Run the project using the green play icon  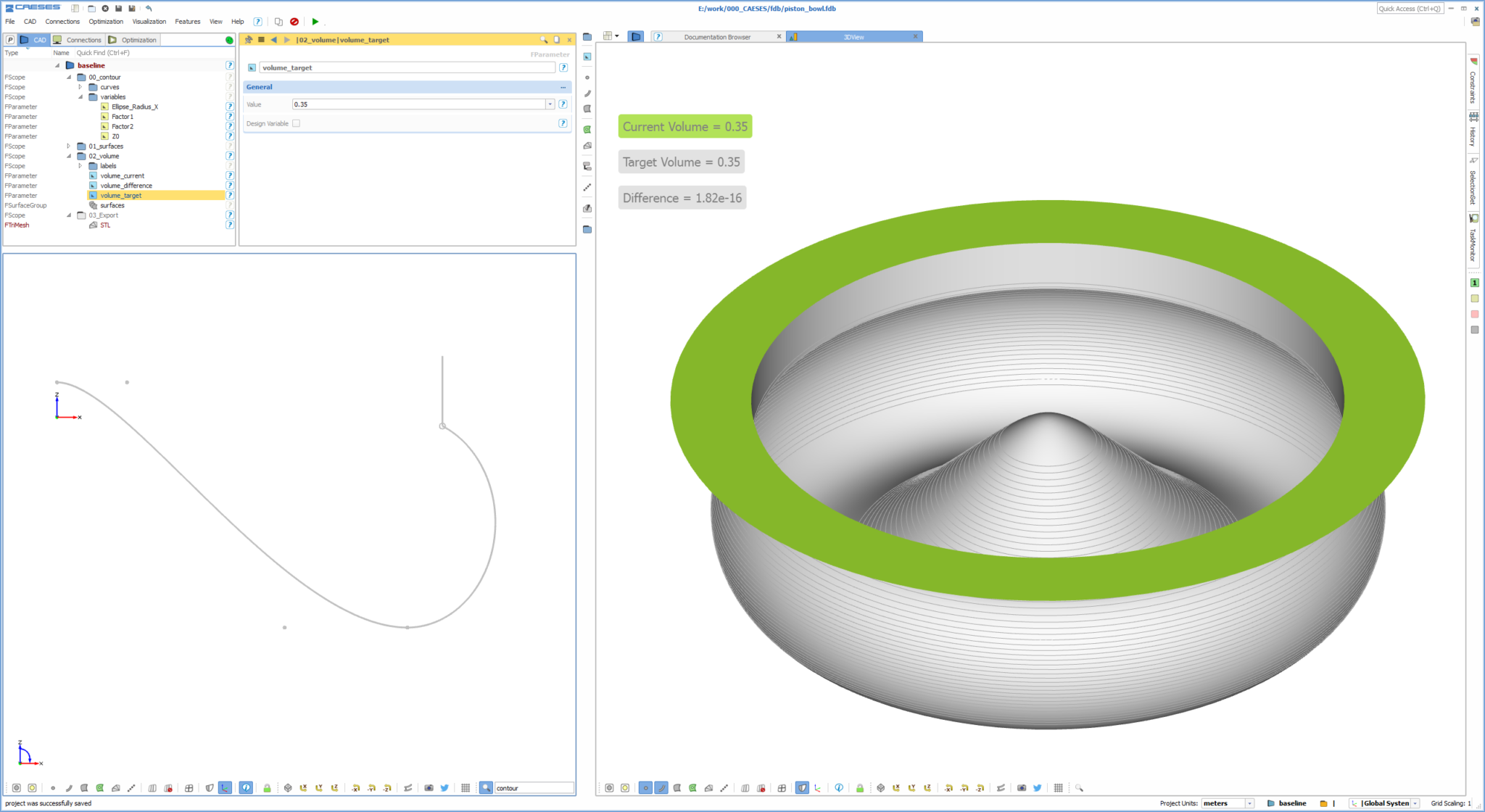click(315, 22)
